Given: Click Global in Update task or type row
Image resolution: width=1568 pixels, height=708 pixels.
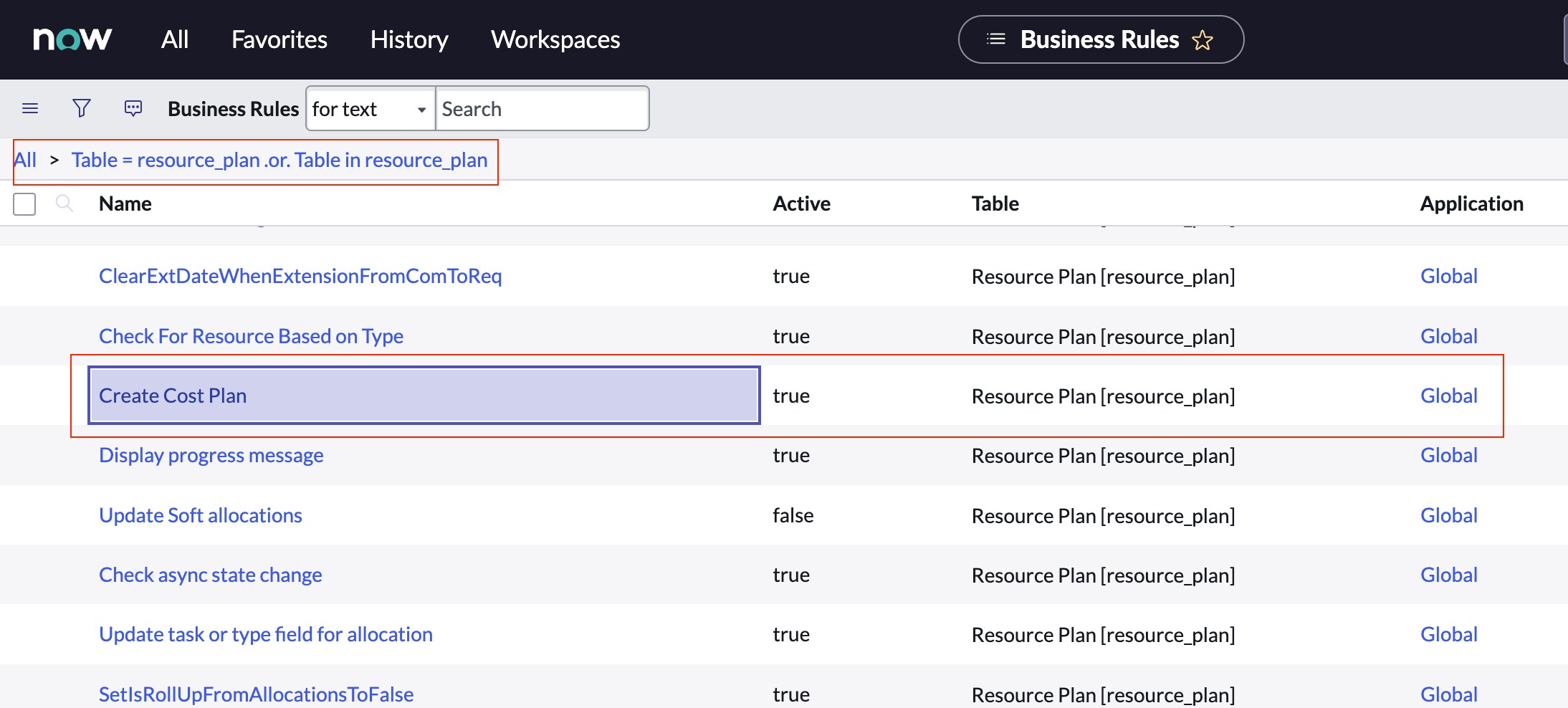Looking at the screenshot, I should [x=1449, y=634].
